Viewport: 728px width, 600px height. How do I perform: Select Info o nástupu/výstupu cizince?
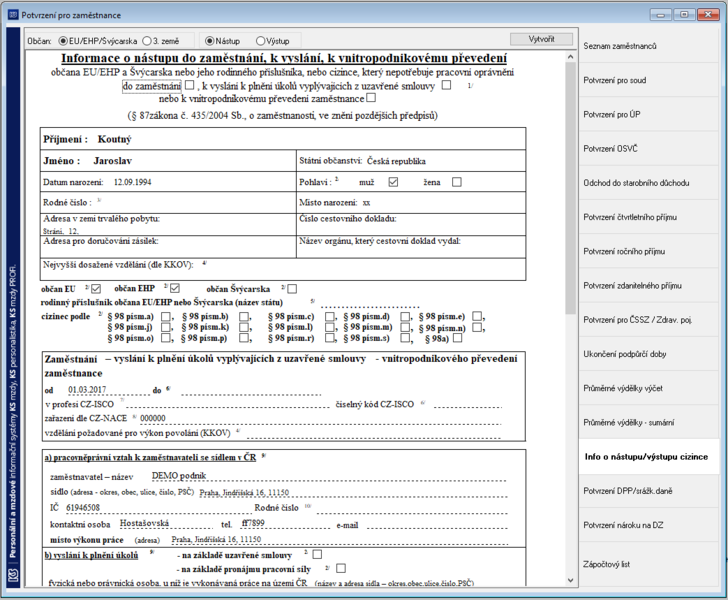649,457
